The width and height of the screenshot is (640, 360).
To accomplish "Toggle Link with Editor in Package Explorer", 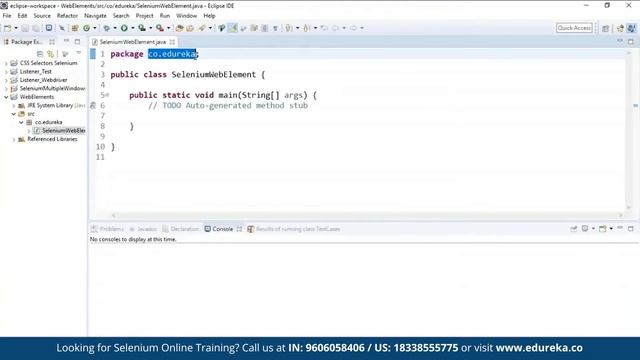I will tap(51, 54).
